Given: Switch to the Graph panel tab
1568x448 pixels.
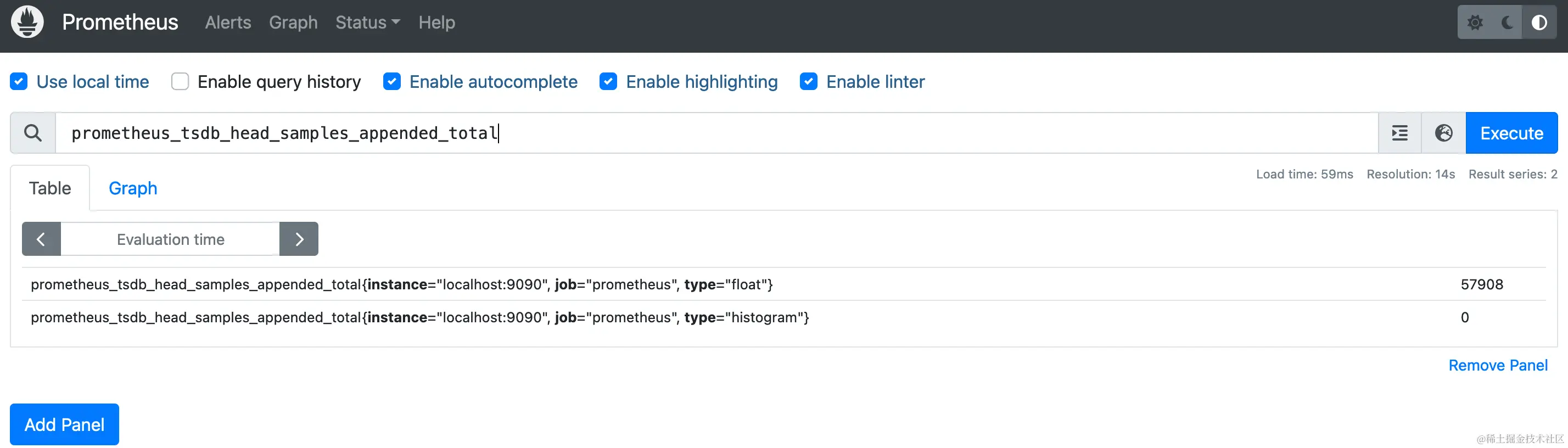Looking at the screenshot, I should pyautogui.click(x=133, y=188).
